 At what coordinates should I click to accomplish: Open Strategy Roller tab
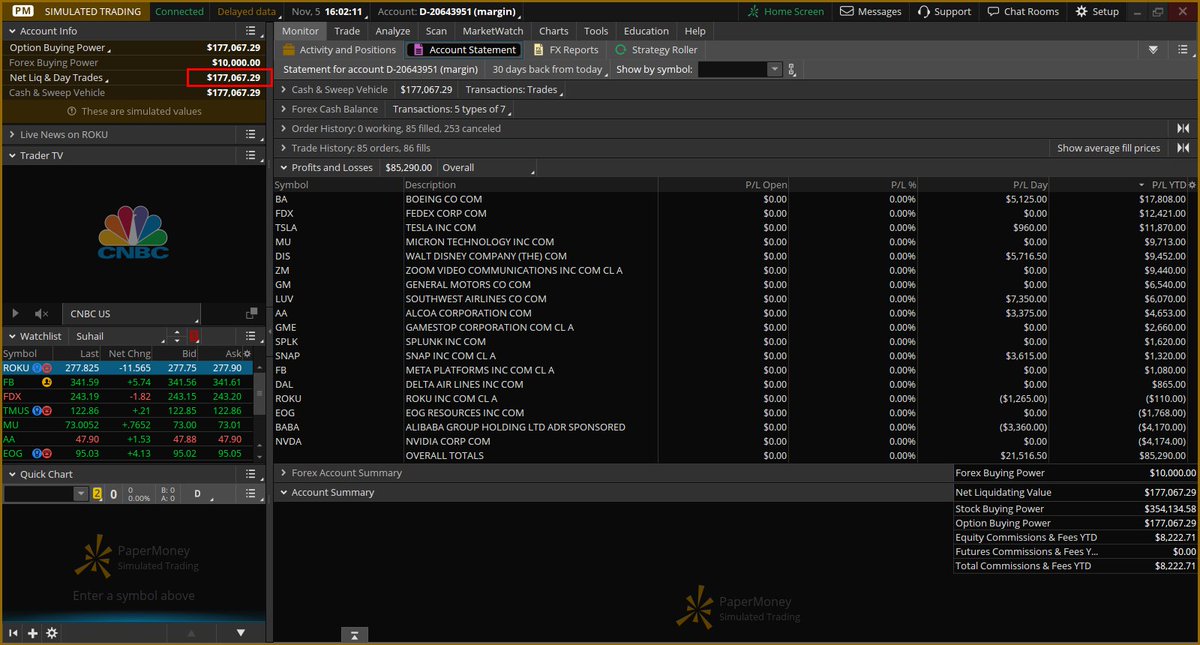point(656,50)
